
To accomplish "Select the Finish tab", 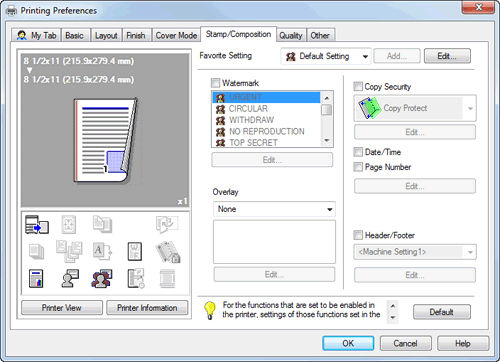I will click(136, 35).
